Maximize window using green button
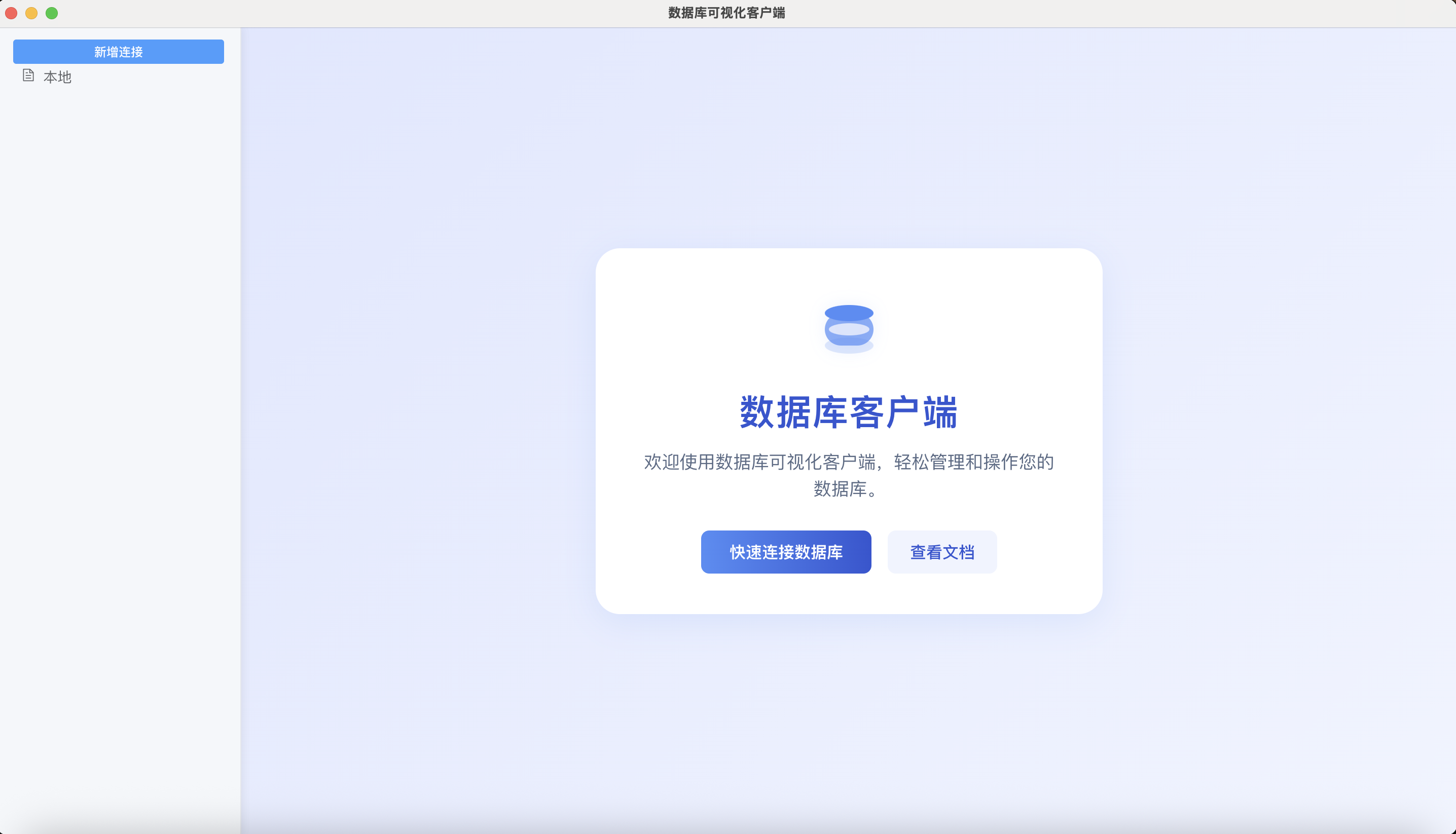Screen dimensions: 1456x834 pyautogui.click(x=52, y=13)
